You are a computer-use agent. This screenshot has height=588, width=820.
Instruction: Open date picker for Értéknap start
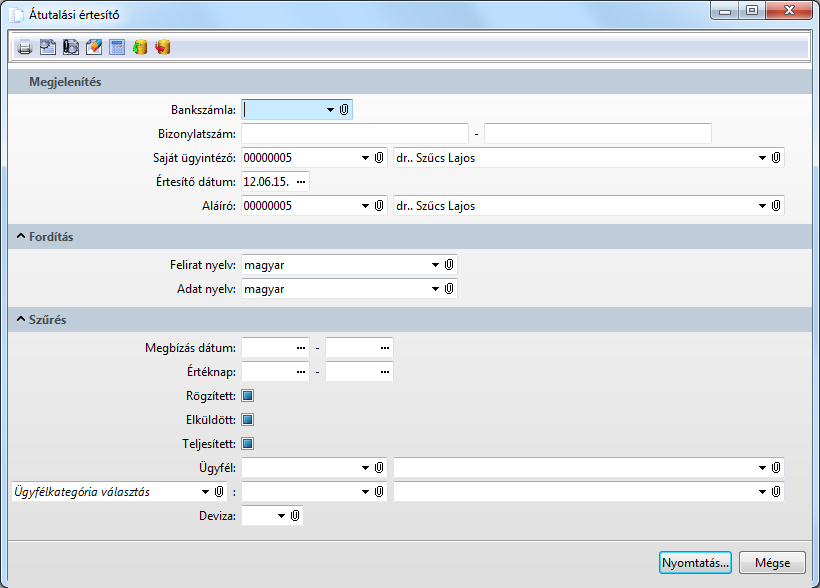point(301,372)
